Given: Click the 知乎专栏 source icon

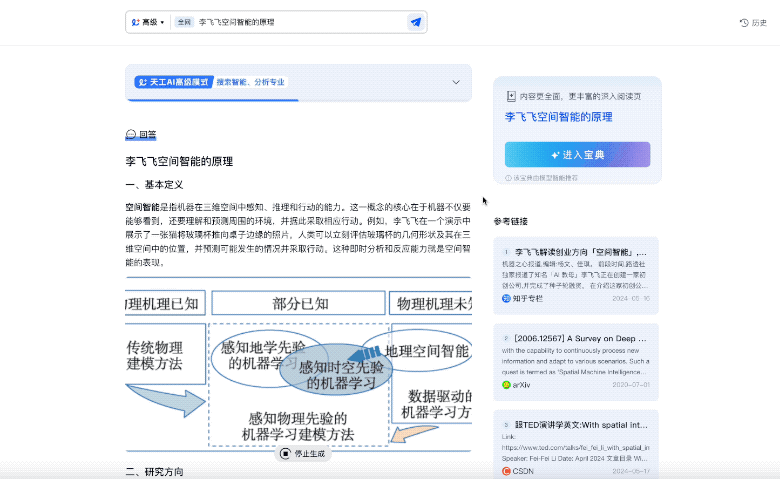Looking at the screenshot, I should click(506, 298).
